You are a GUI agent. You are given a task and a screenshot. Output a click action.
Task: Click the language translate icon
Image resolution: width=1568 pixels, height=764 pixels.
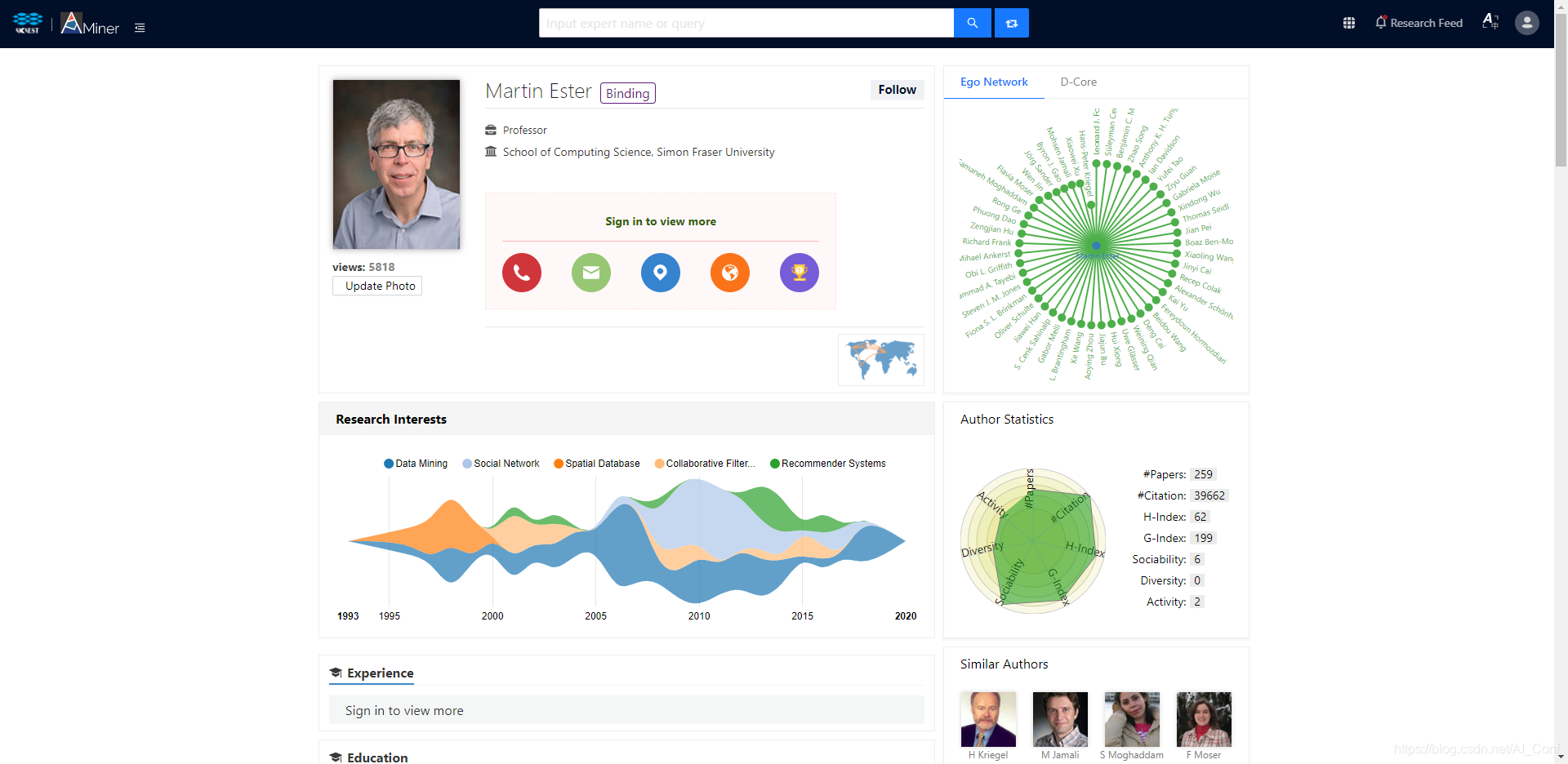pos(1490,22)
